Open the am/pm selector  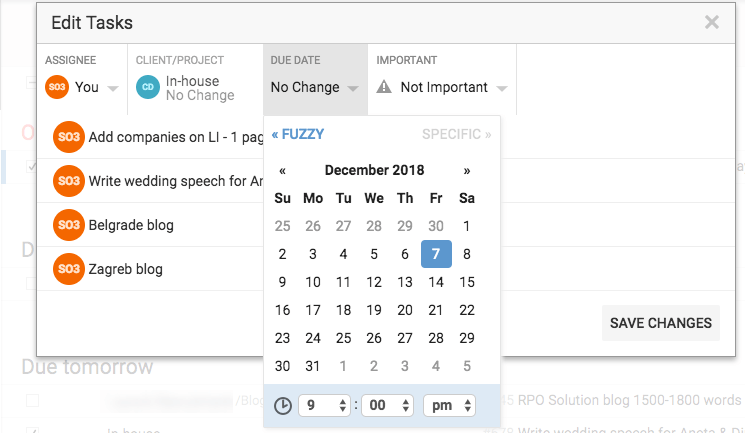point(449,405)
